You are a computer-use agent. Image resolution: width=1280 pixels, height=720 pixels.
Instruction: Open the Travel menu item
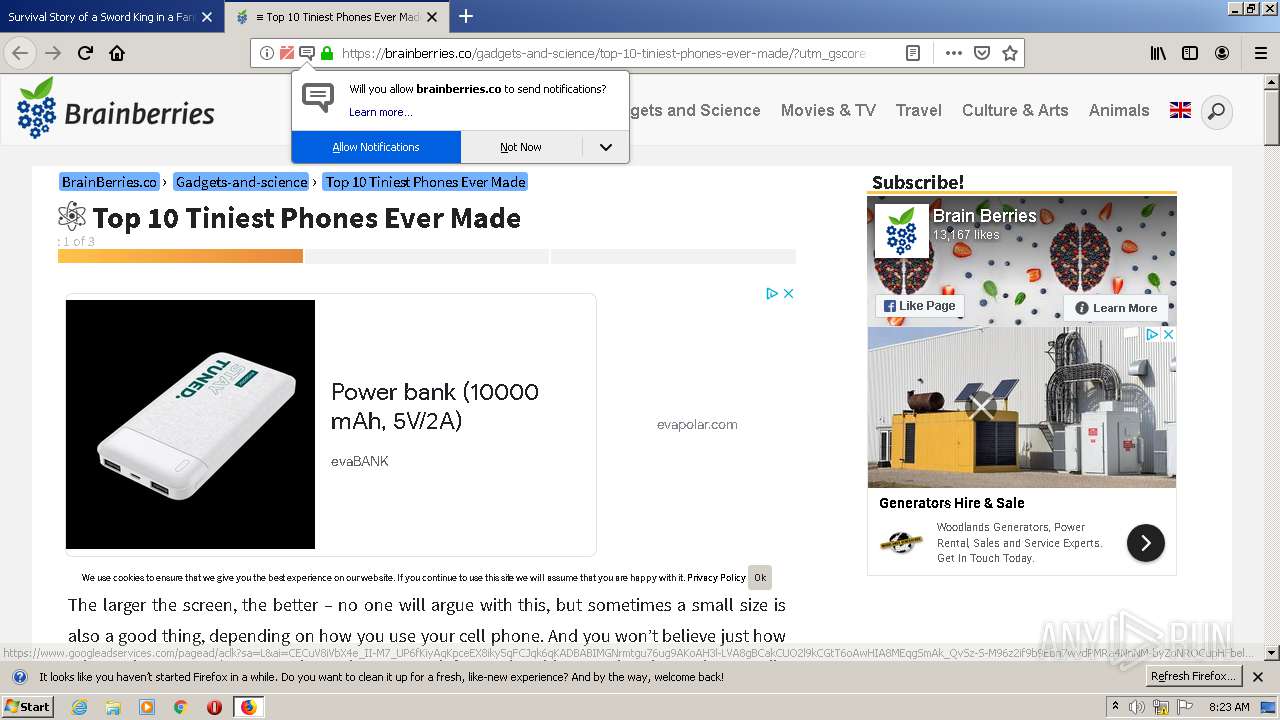919,110
